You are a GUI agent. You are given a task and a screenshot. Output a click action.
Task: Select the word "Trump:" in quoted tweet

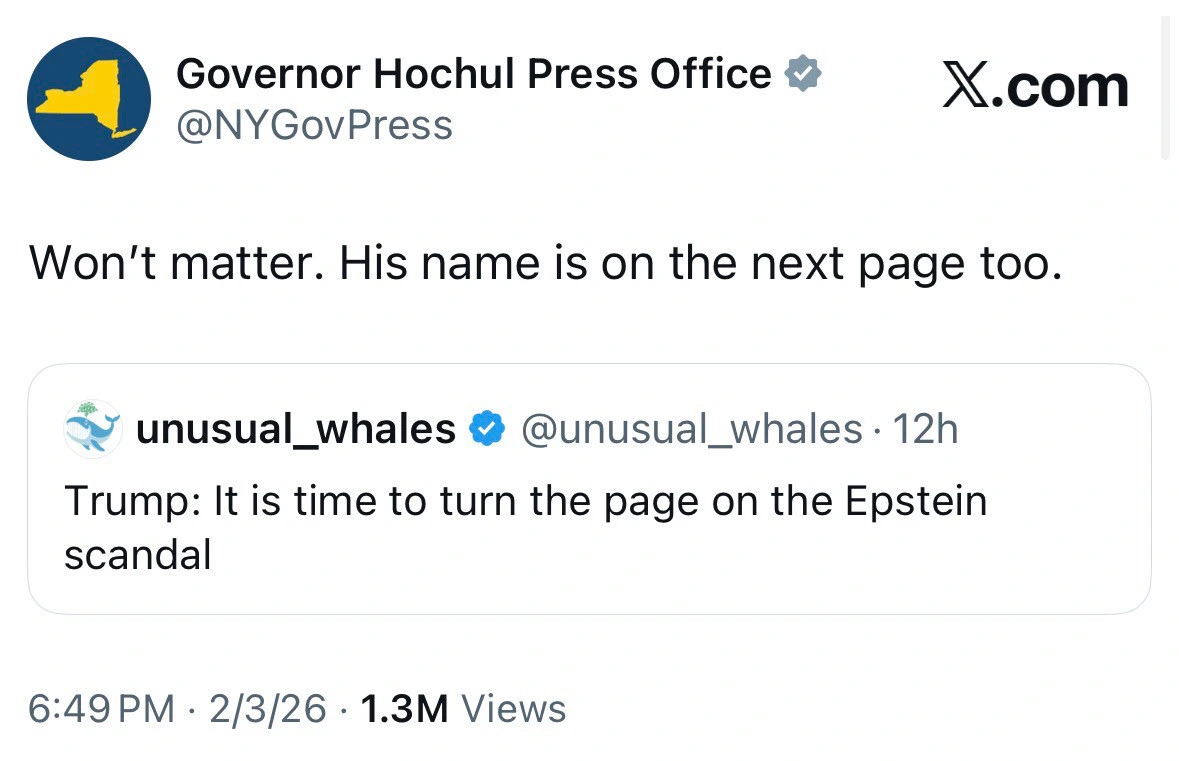coord(132,500)
